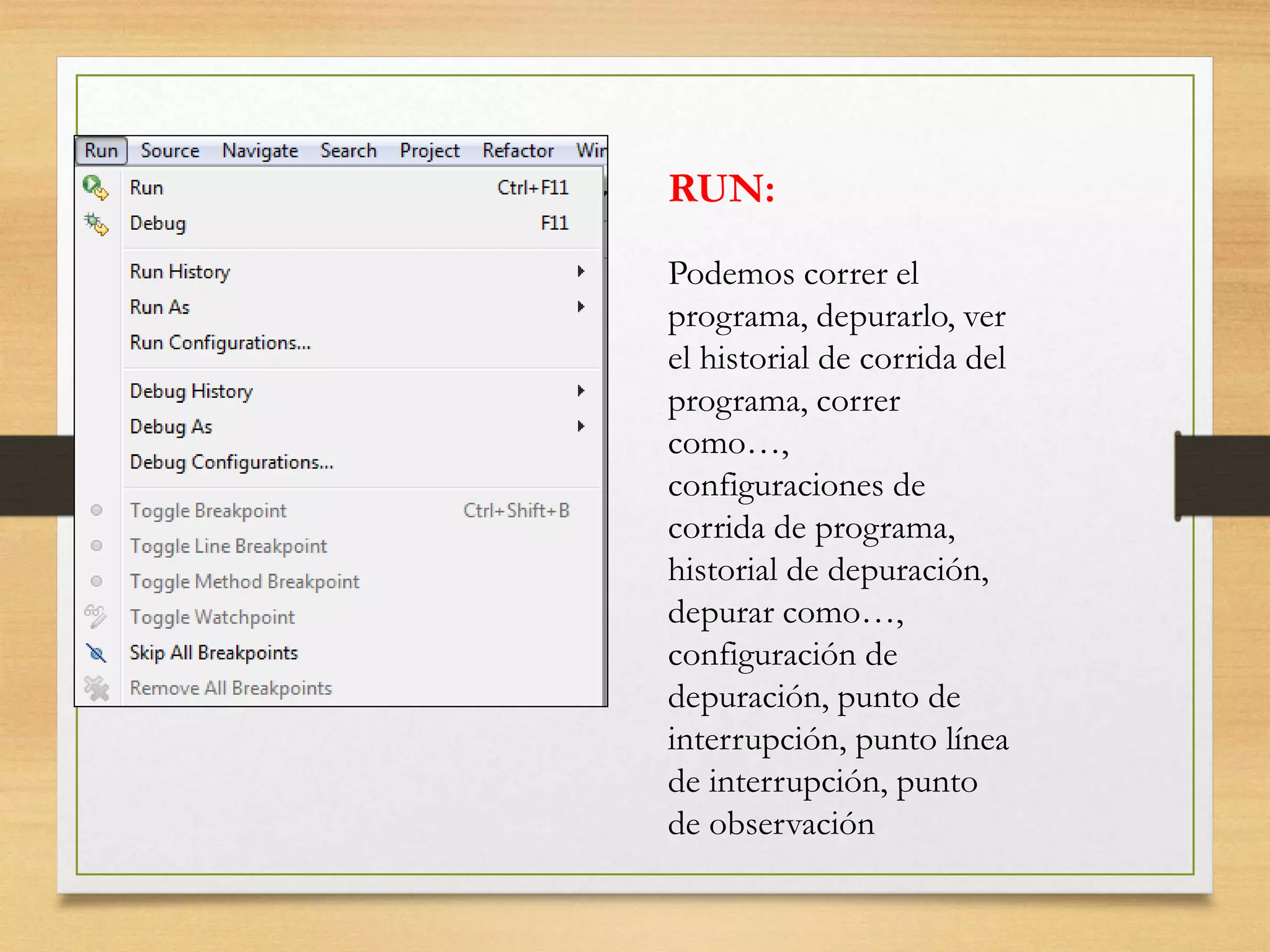
Task: Select Run History menu item
Action: coord(339,271)
